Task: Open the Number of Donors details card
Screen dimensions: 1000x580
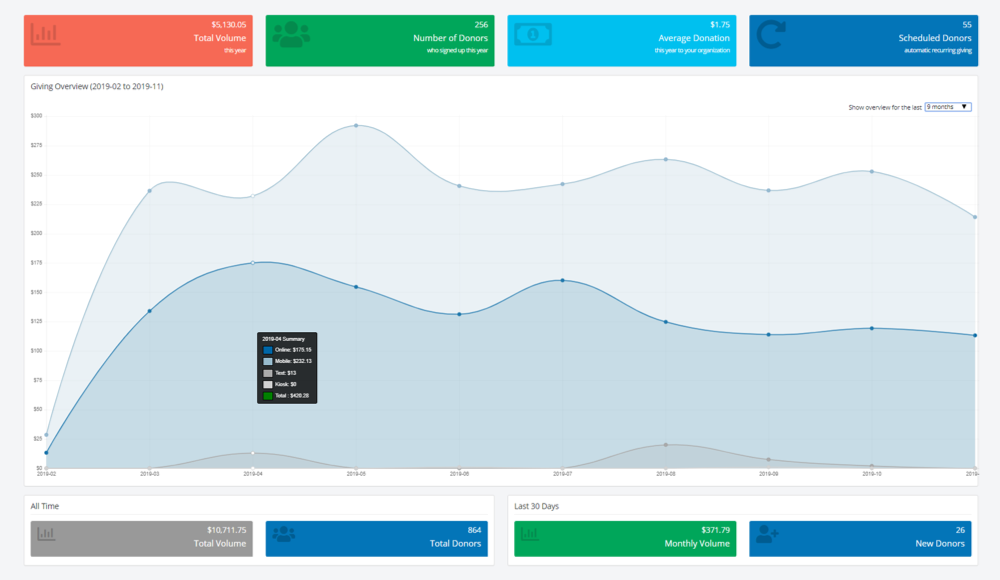Action: click(x=380, y=40)
